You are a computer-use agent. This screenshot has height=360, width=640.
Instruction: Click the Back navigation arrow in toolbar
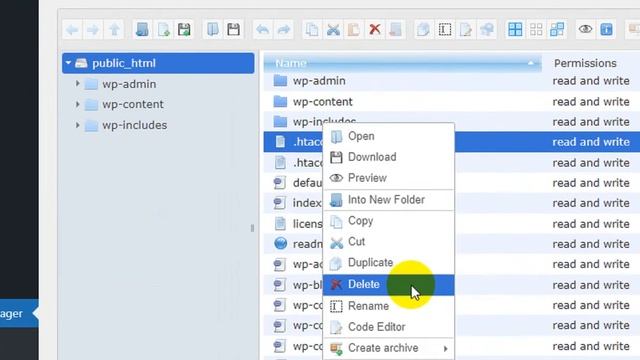72,29
